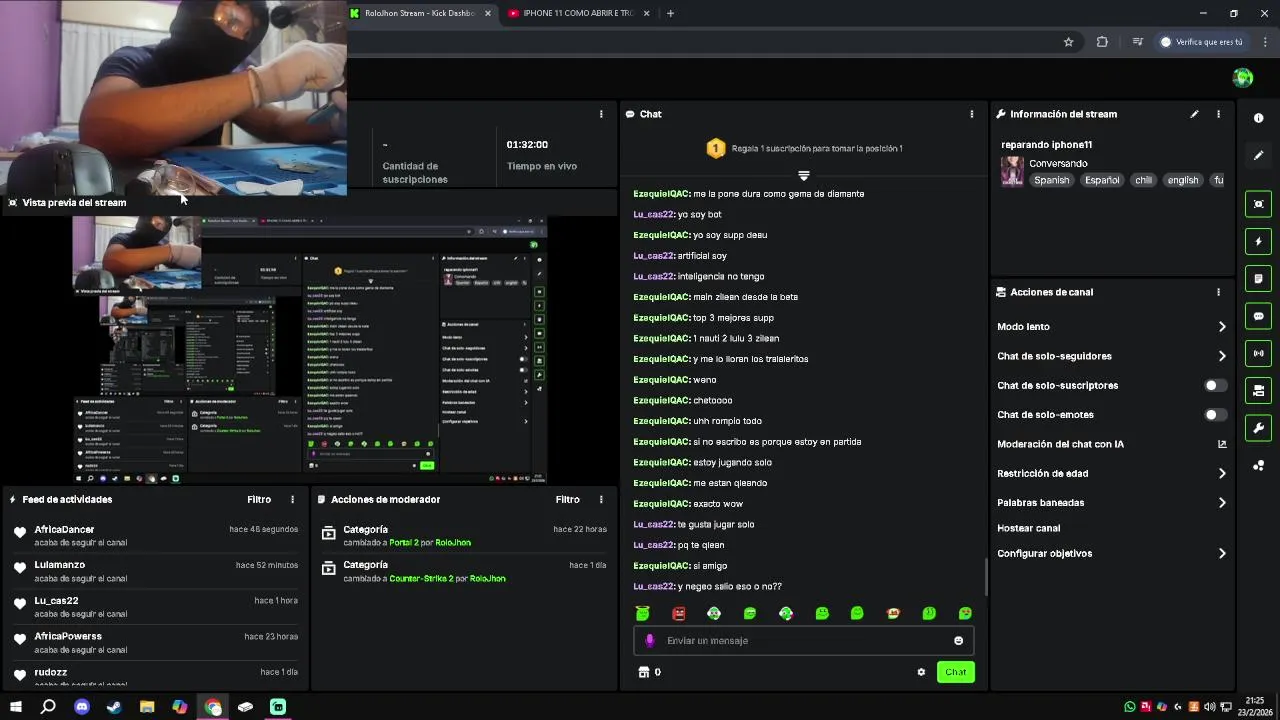Viewport: 1280px width, 720px height.
Task: Open Streamlabs from the taskbar
Action: click(x=278, y=707)
